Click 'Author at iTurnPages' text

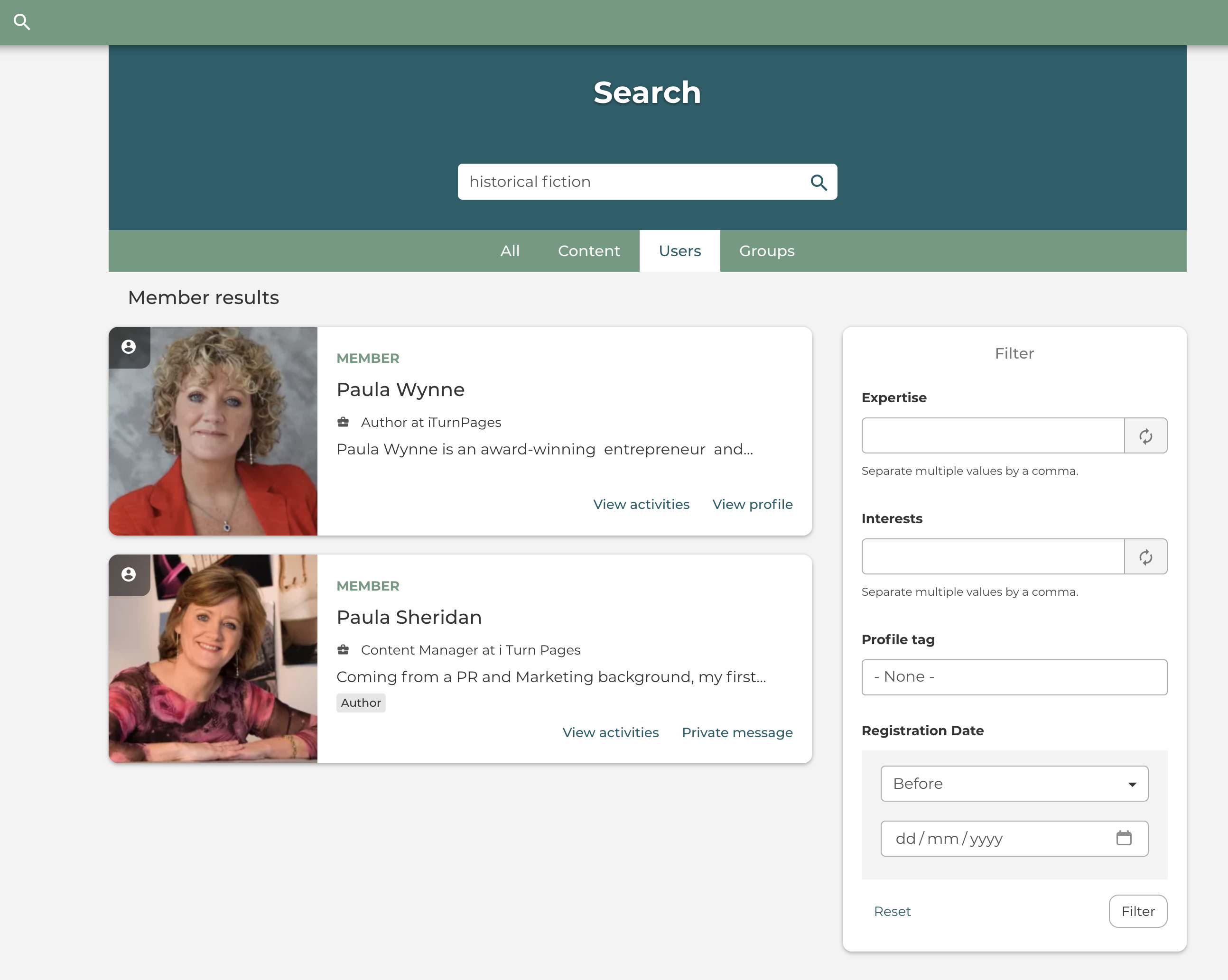click(430, 422)
